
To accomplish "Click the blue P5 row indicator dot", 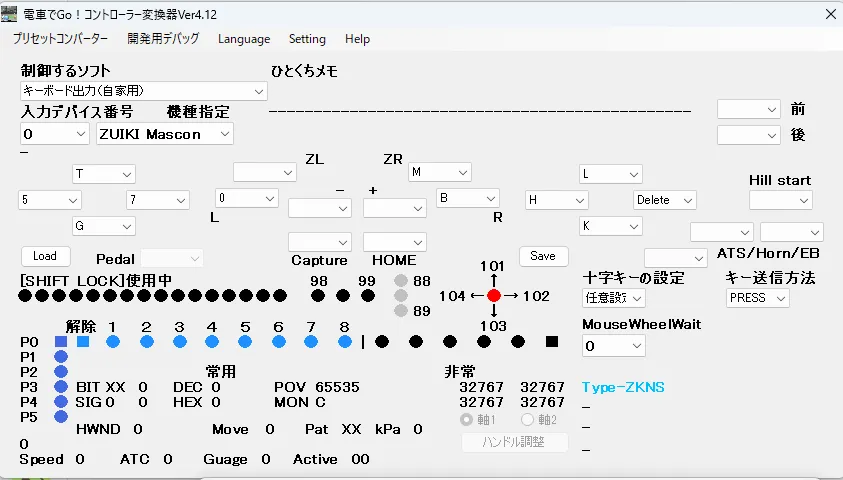I will click(60, 416).
